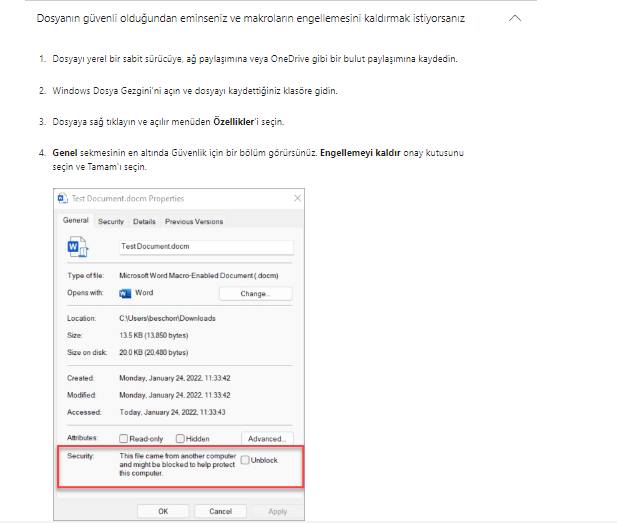Click the Cancel button
Screen dimensions: 617x523
click(220, 511)
